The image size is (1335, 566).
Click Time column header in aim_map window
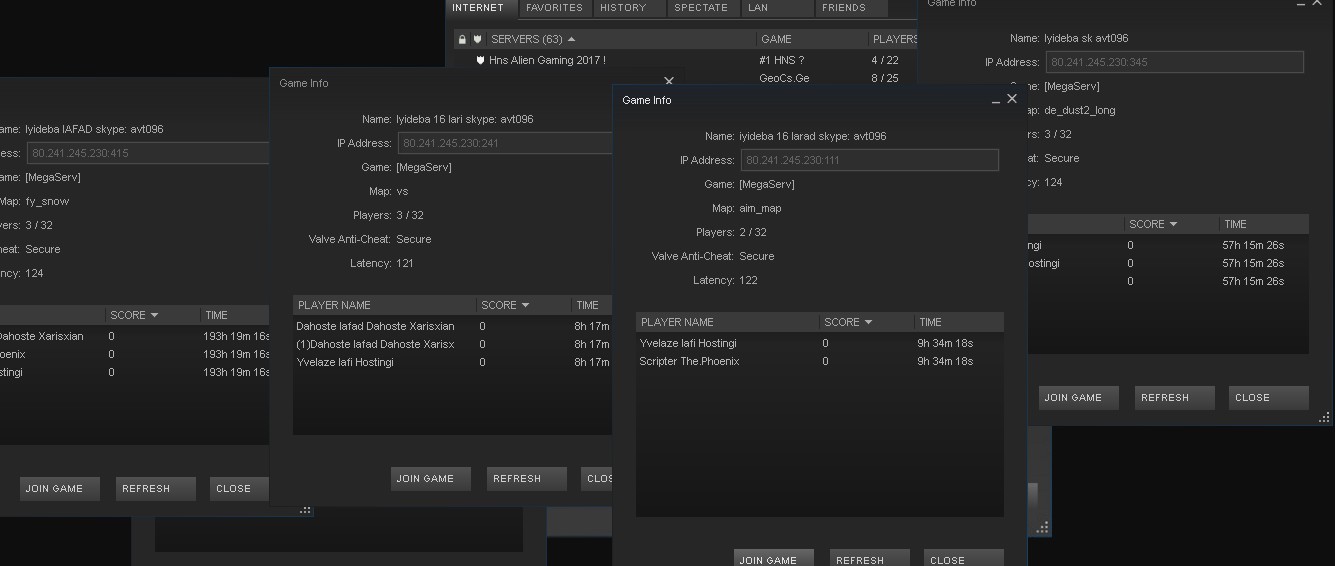[x=958, y=322]
